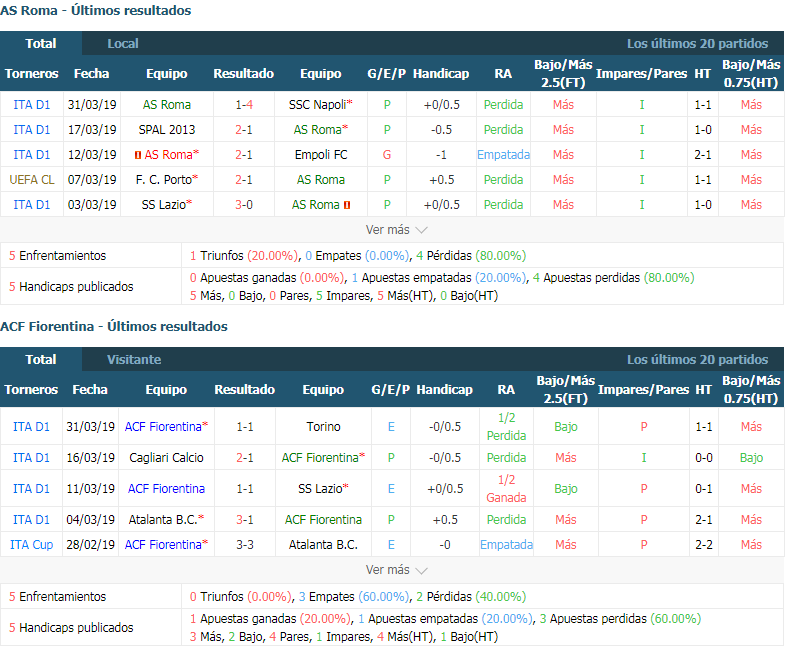The width and height of the screenshot is (786, 649).
Task: Click the Impares/Pares header in Fiorentina table
Action: (x=644, y=389)
